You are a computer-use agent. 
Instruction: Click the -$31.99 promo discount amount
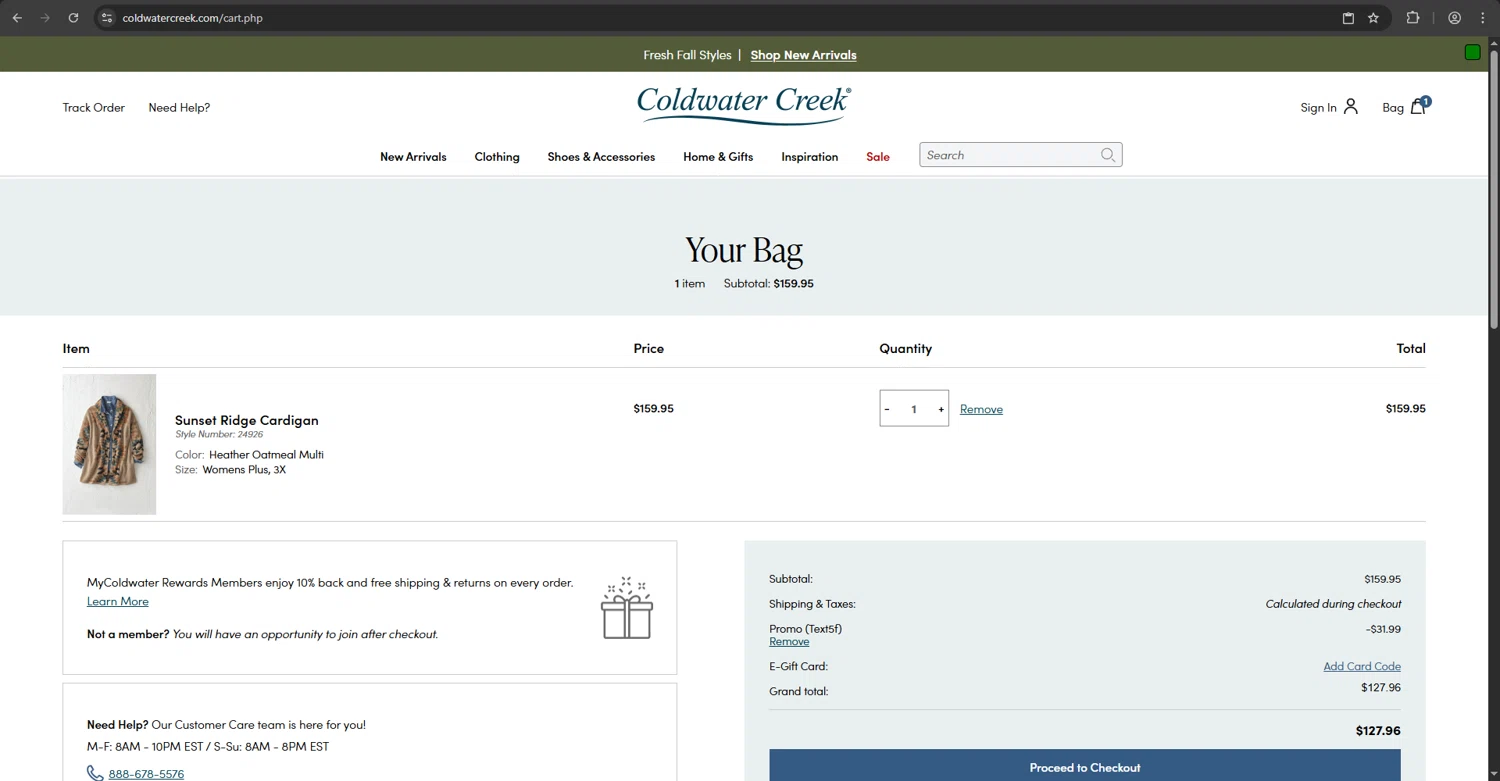point(1383,629)
